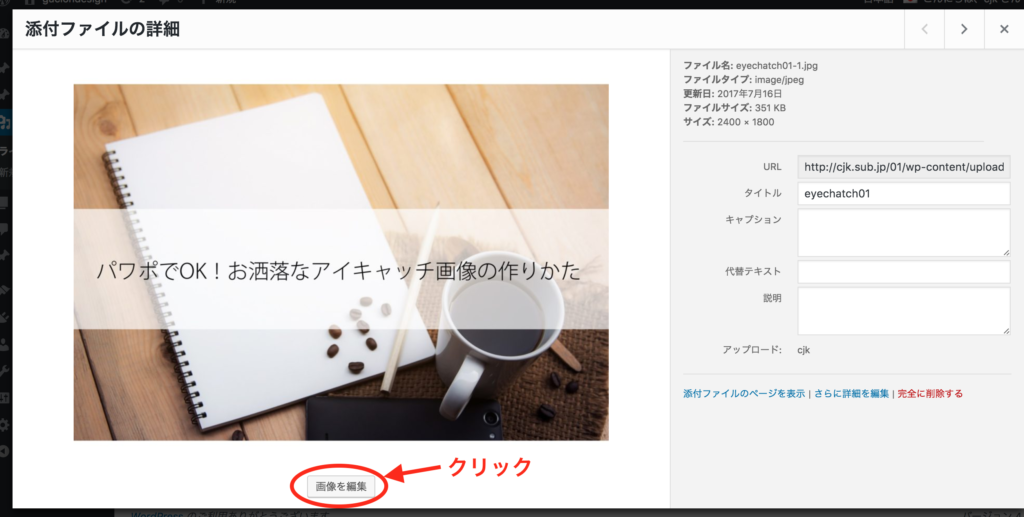
Task: Click the red 完全に削除する link
Action: [930, 394]
